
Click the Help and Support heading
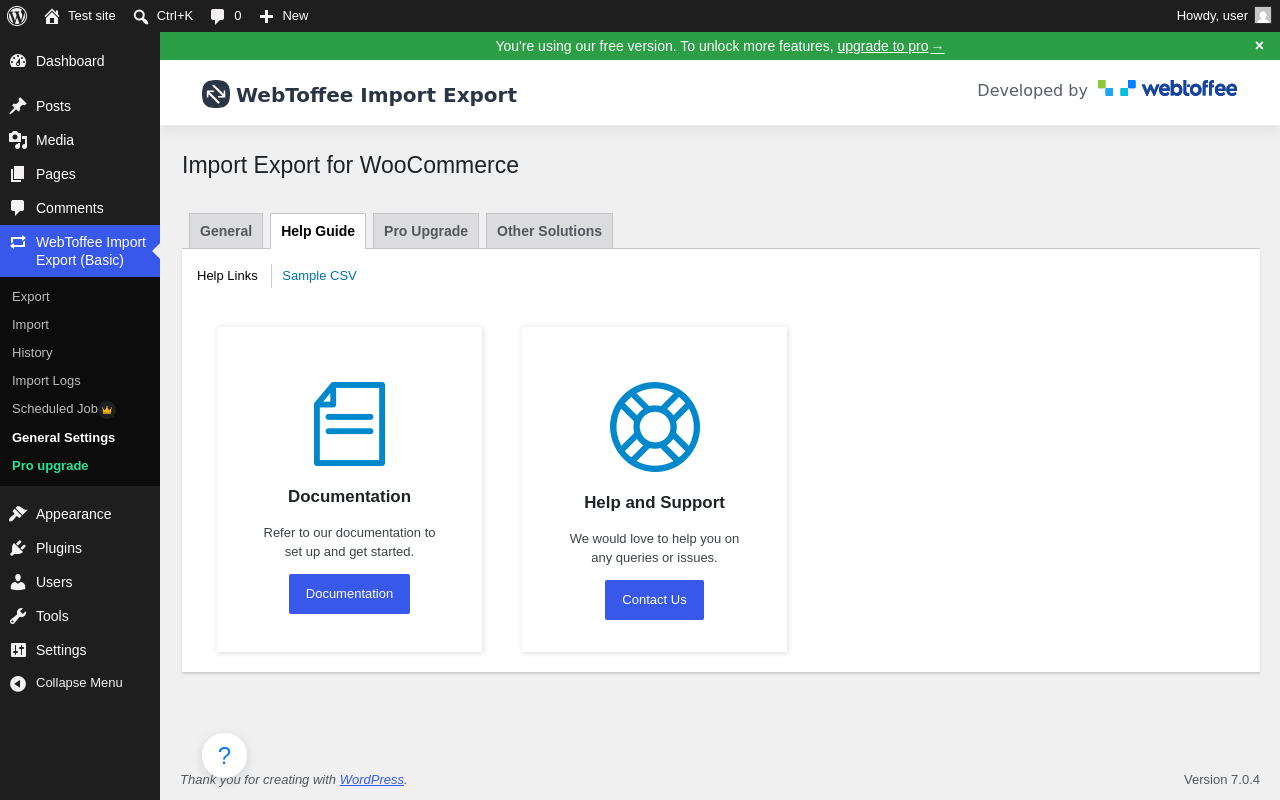tap(654, 503)
